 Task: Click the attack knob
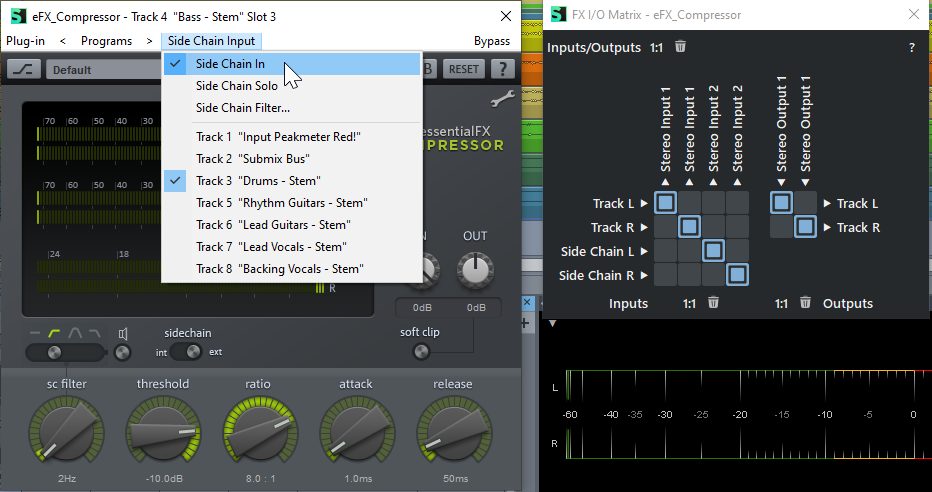click(355, 432)
